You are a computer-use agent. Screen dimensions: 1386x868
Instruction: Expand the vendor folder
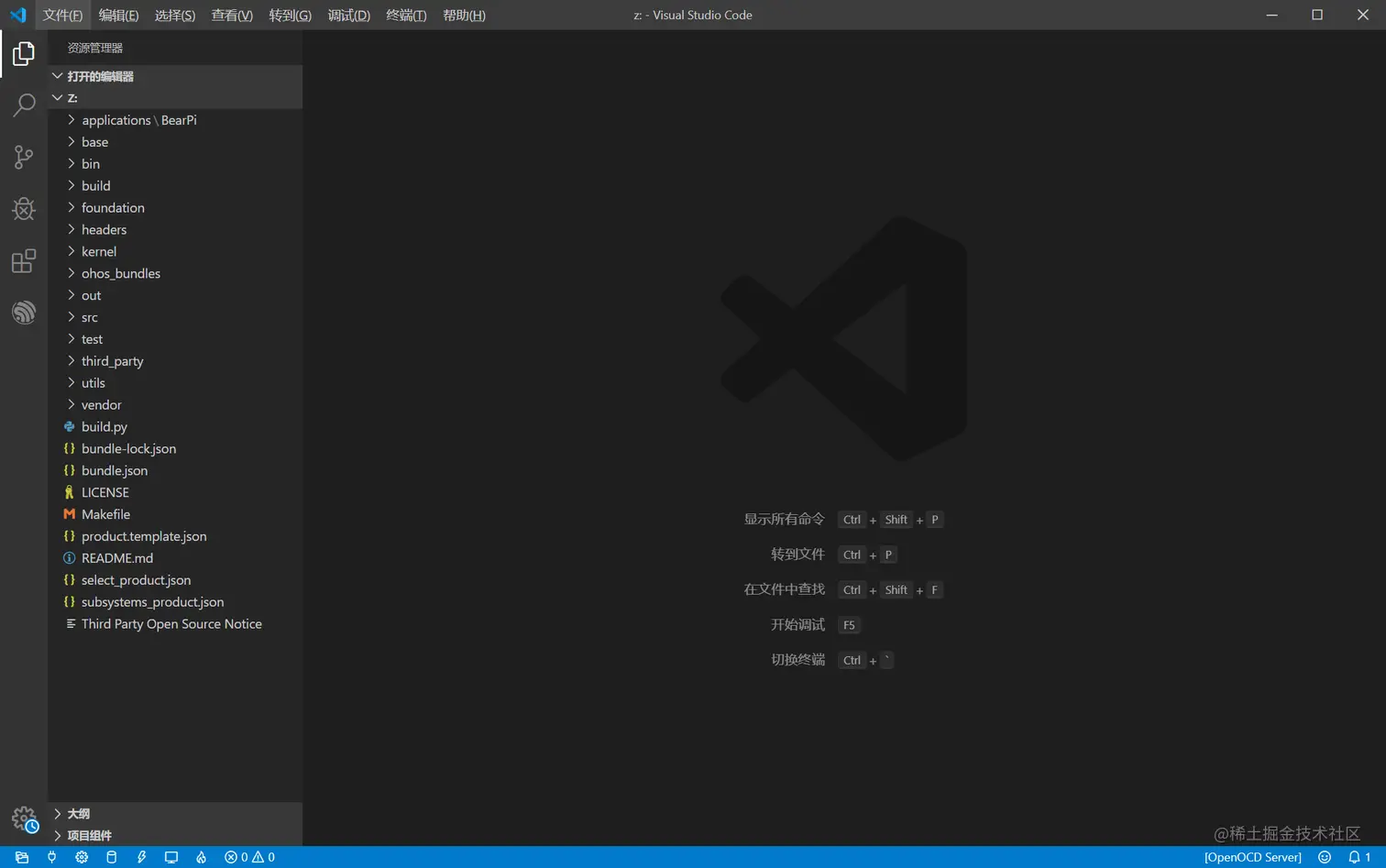[175, 405]
